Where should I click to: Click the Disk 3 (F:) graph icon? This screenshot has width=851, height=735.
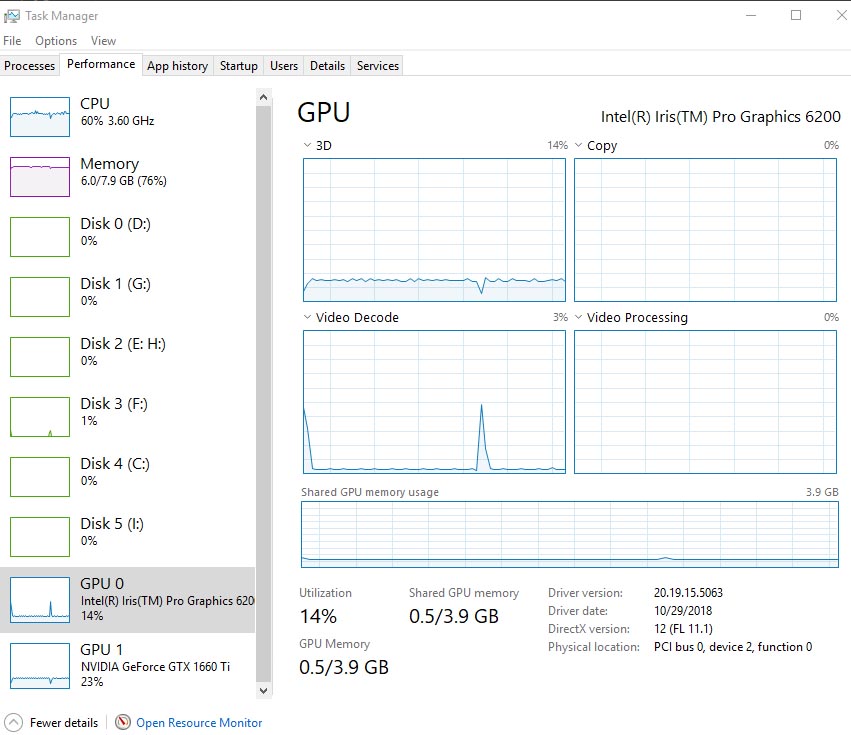point(40,417)
